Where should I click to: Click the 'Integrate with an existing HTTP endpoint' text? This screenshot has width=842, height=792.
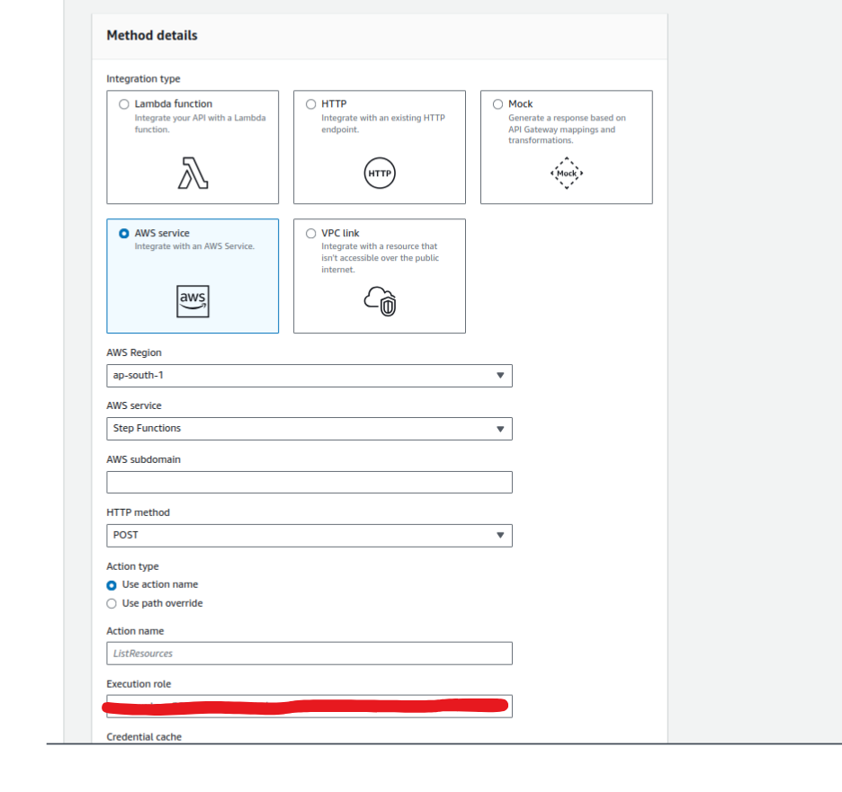[x=383, y=123]
